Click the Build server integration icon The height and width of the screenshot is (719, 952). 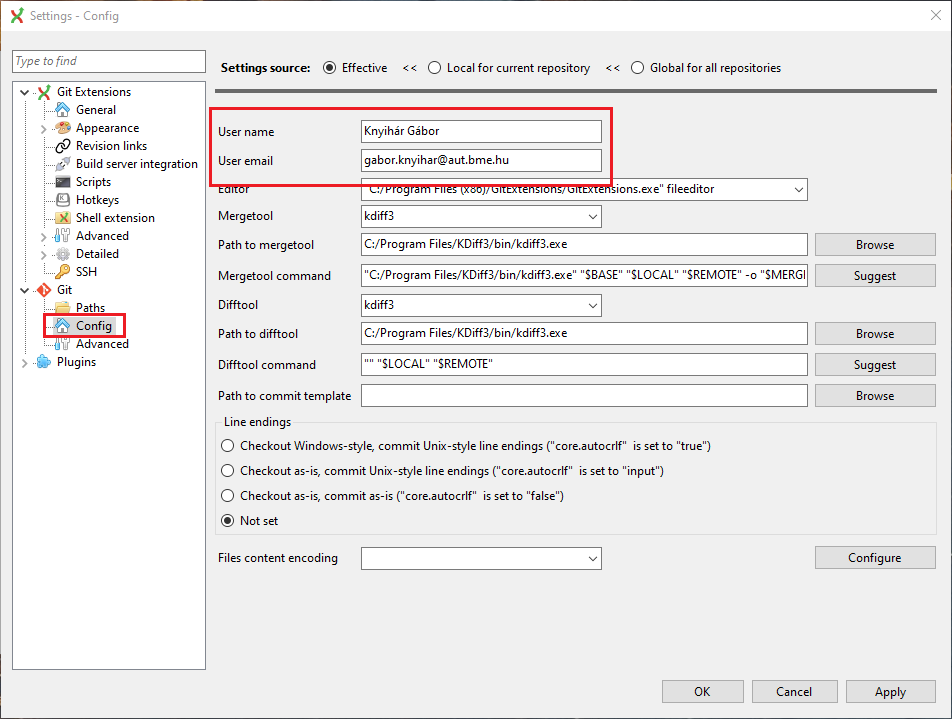click(x=63, y=164)
